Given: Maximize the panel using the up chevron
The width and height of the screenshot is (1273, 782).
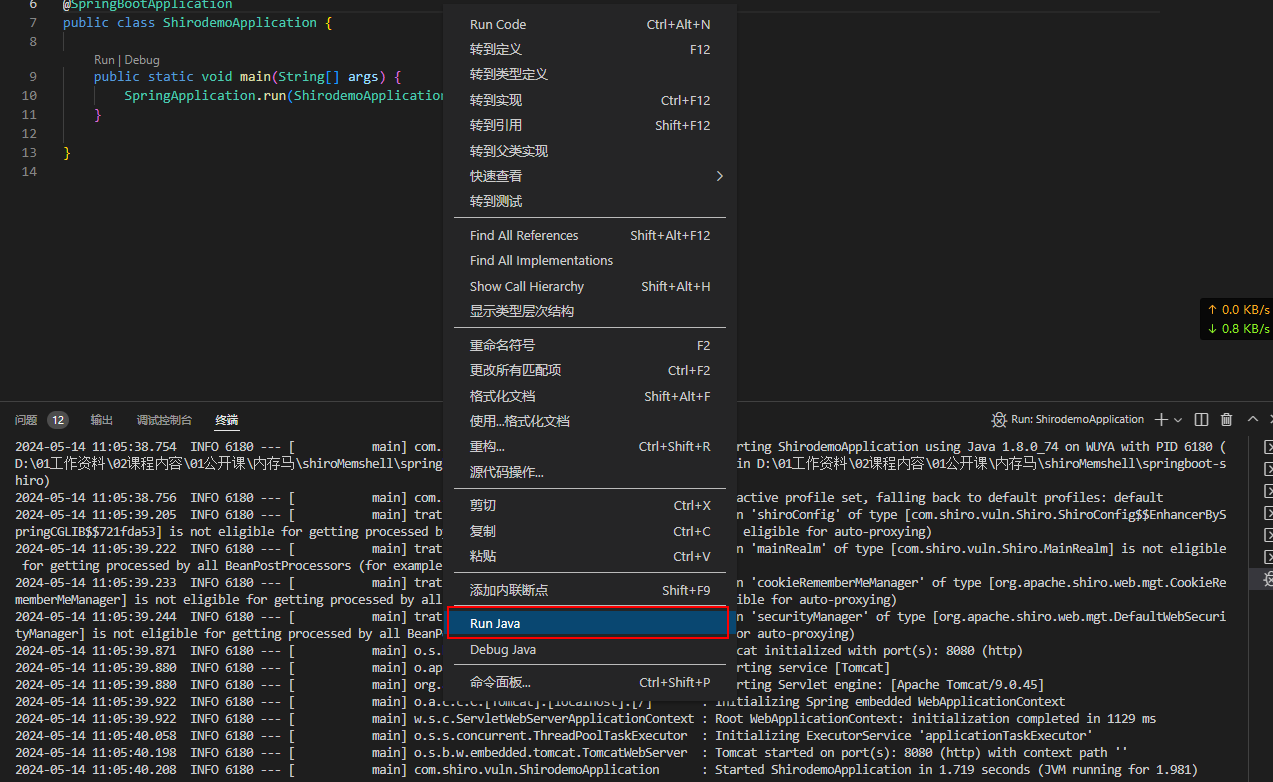Looking at the screenshot, I should [1253, 420].
